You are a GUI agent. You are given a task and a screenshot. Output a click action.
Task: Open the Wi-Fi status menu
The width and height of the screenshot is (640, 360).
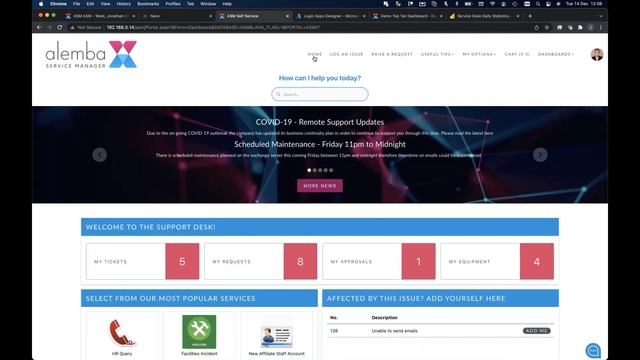(492, 4)
